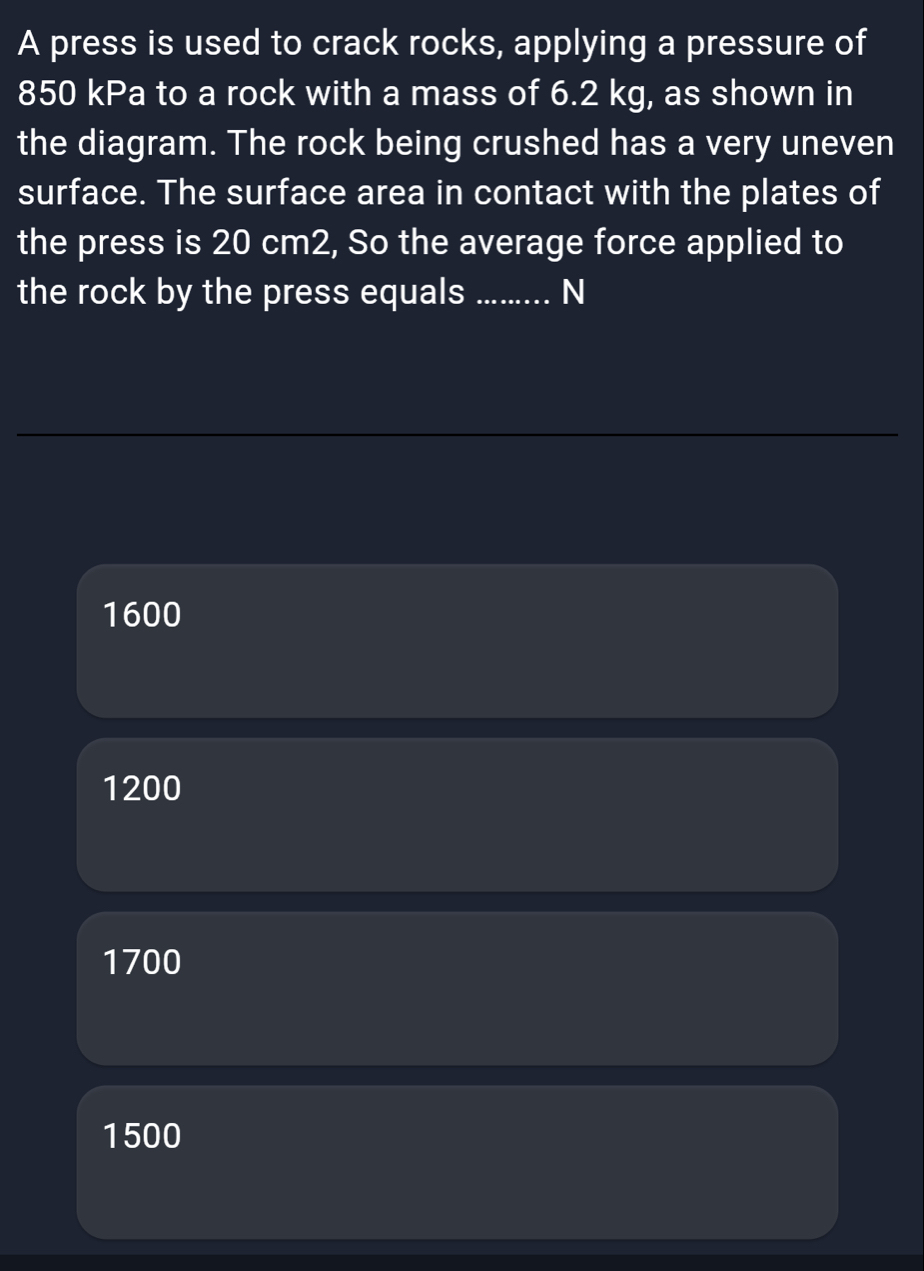Click the unit letter N after the blank
Screen dimensions: 924x1271
(x=573, y=292)
